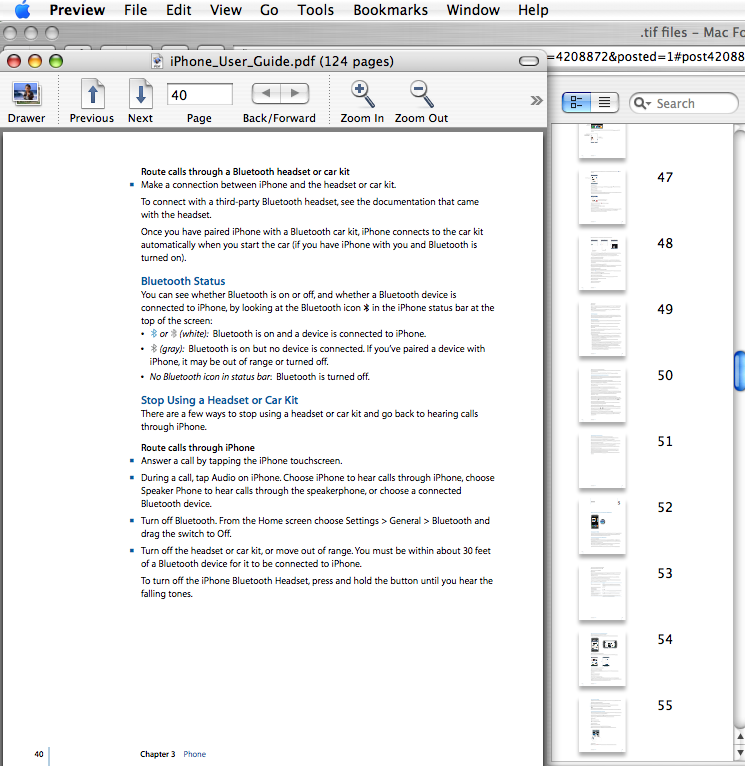Click the Chapter 3 footer text

pos(157,754)
